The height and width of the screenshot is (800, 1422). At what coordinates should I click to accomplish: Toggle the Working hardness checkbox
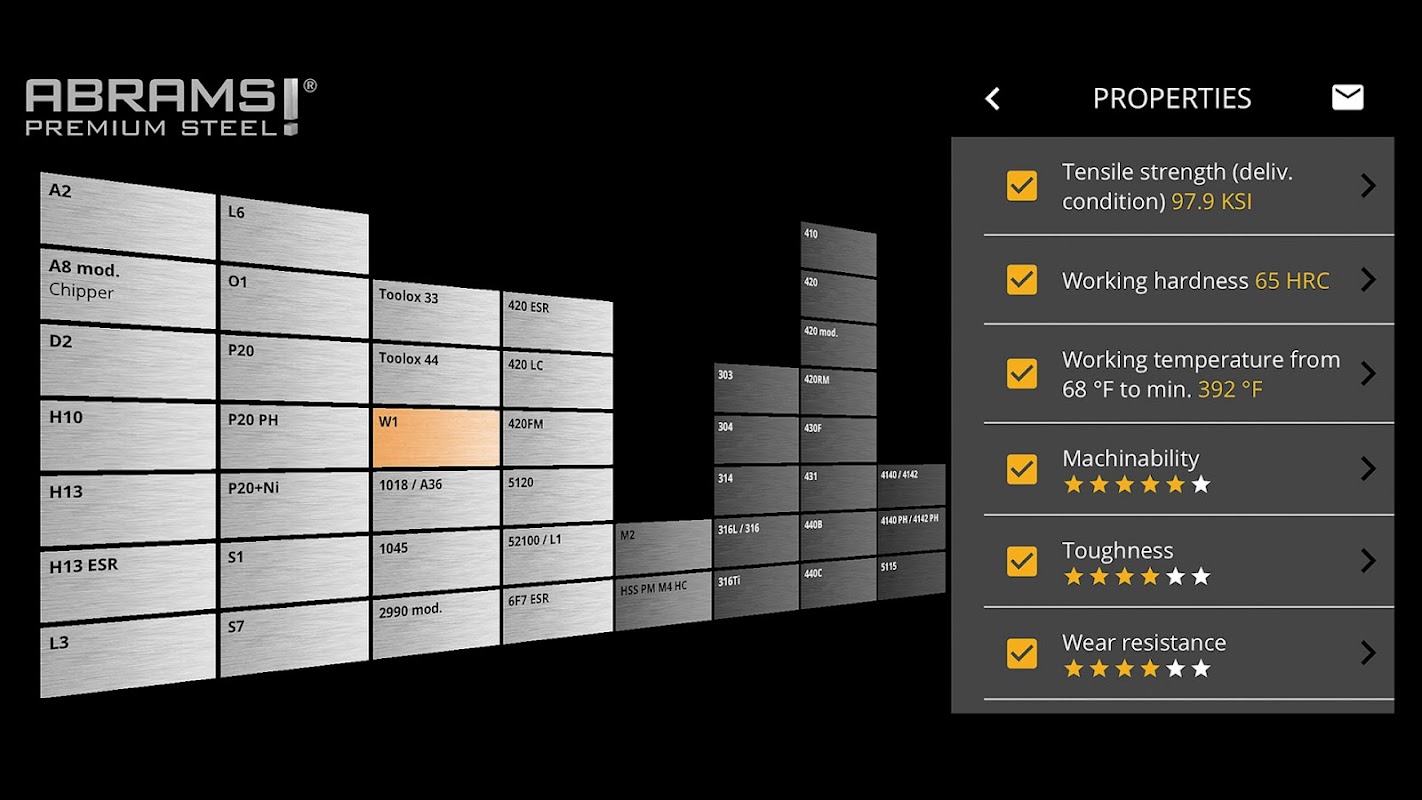1021,280
